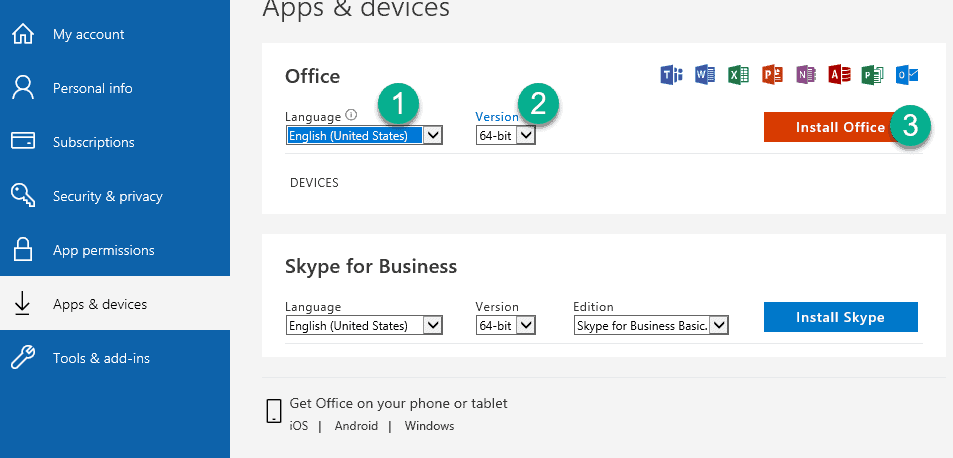Click the PowerPoint app icon
The height and width of the screenshot is (458, 953).
pos(772,75)
